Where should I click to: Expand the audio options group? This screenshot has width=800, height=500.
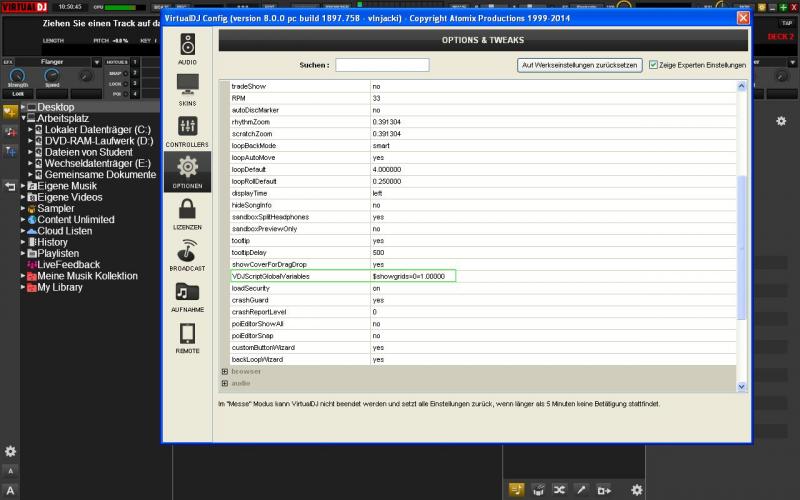pos(224,383)
